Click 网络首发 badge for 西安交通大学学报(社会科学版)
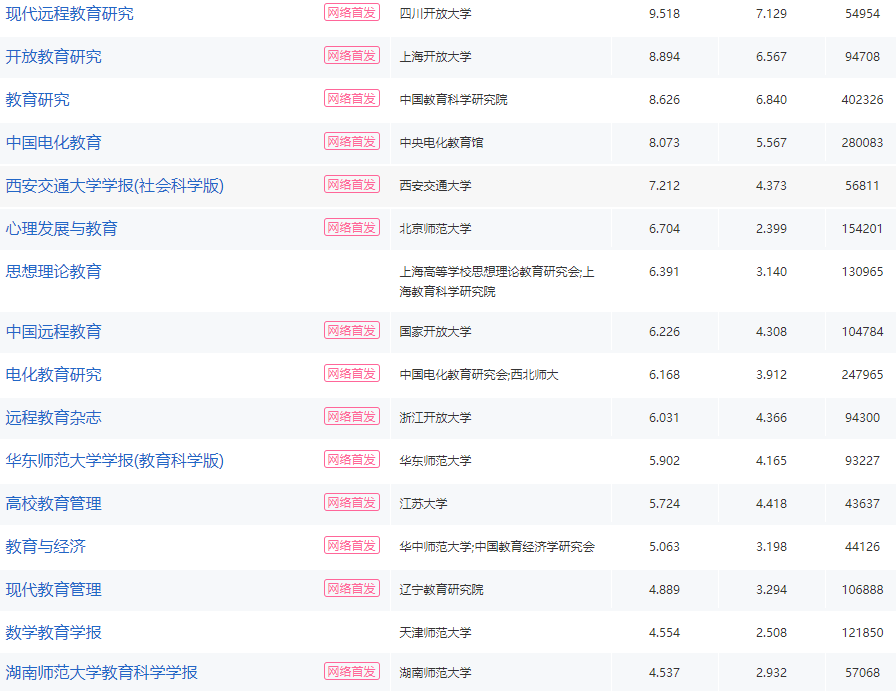Image resolution: width=896 pixels, height=691 pixels. coord(352,184)
